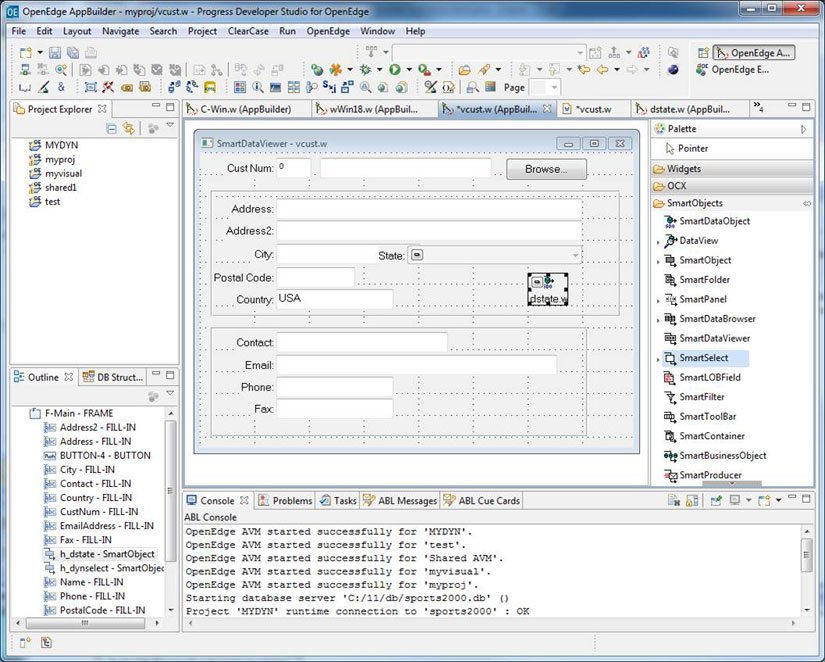
Task: Expand the Widgets palette drawer
Action: coord(684,169)
